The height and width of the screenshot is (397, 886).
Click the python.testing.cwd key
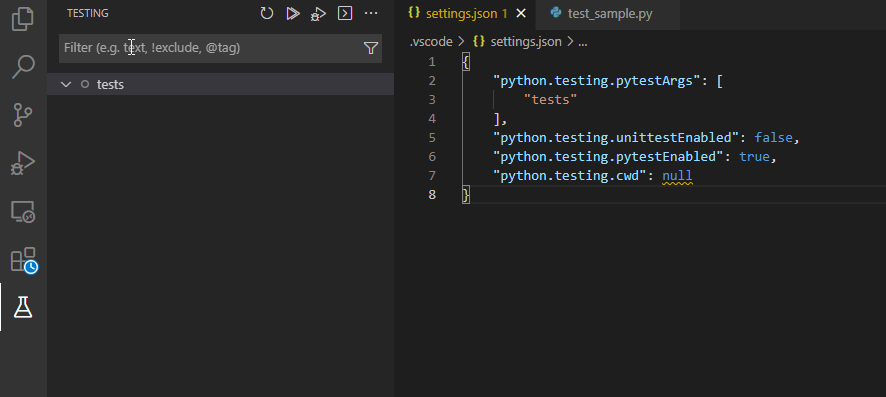click(x=570, y=176)
